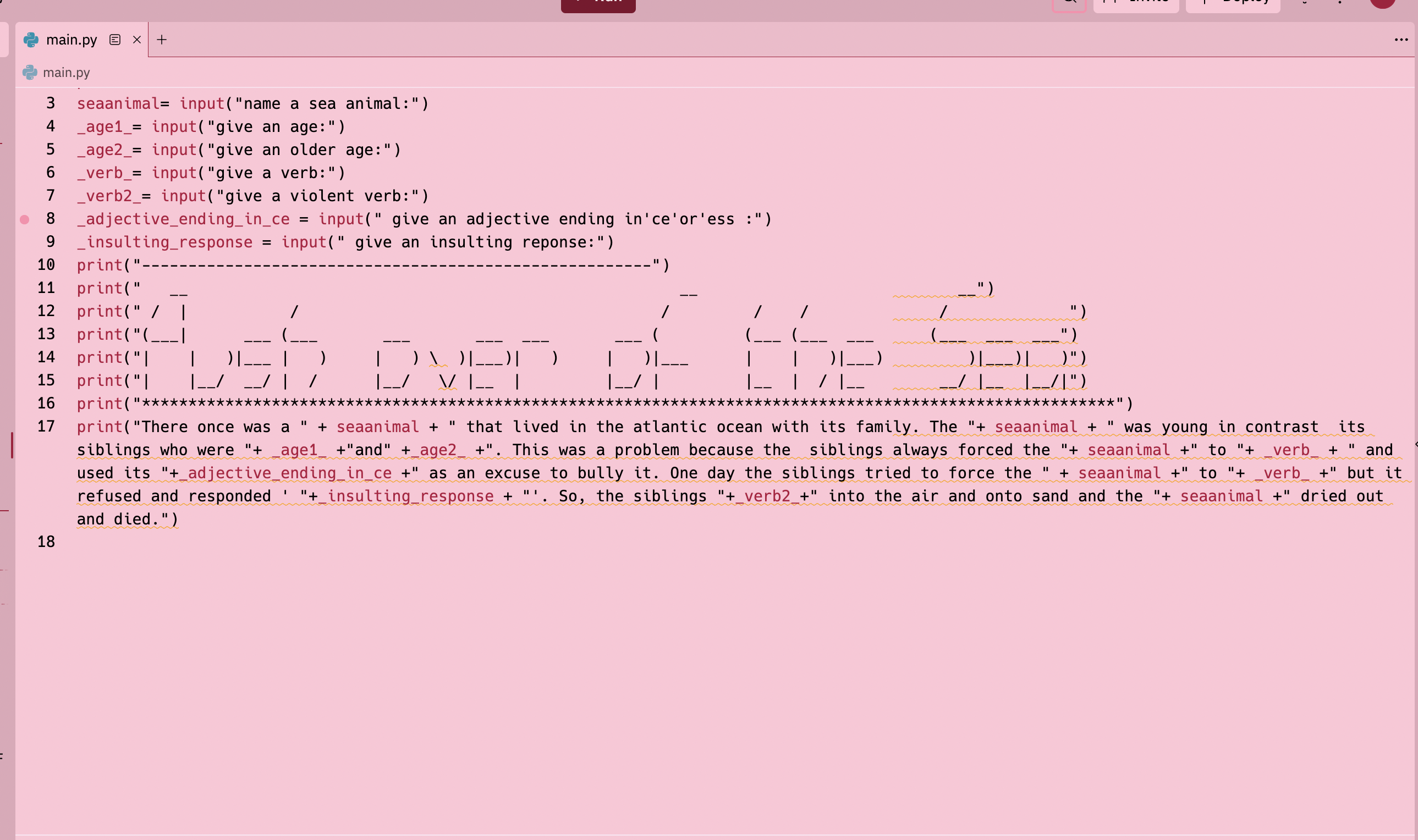Click the file options icon on main.py tab
Viewport: 1418px width, 840px height.
[x=115, y=40]
